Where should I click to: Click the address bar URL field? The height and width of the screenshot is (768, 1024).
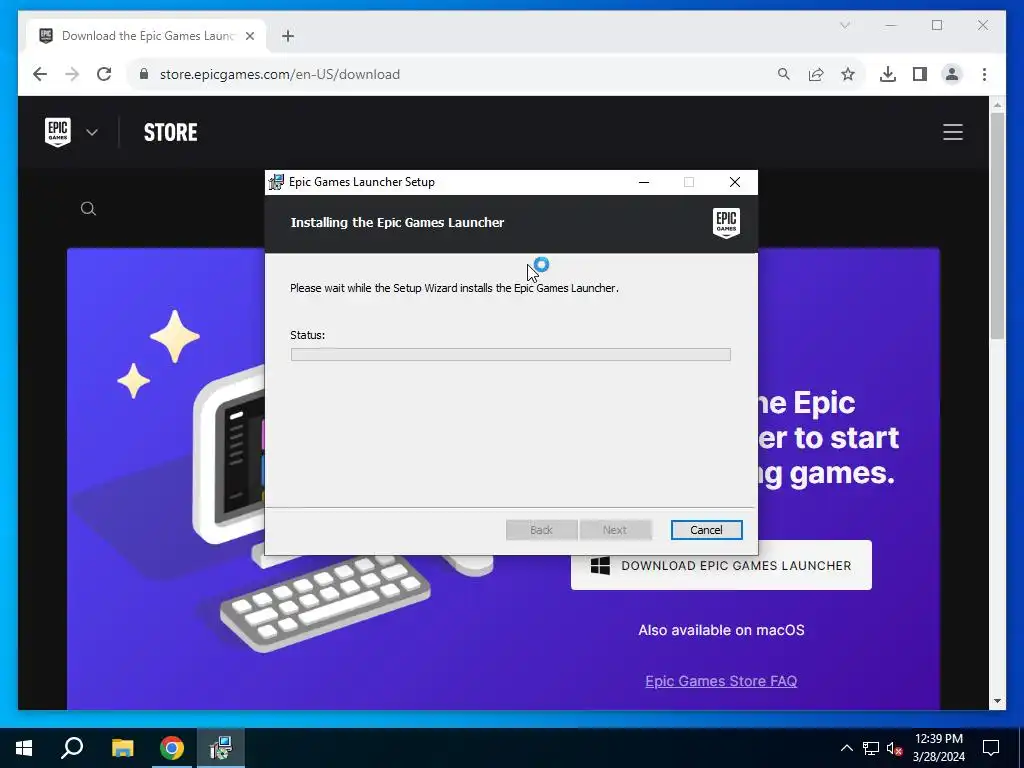451,74
